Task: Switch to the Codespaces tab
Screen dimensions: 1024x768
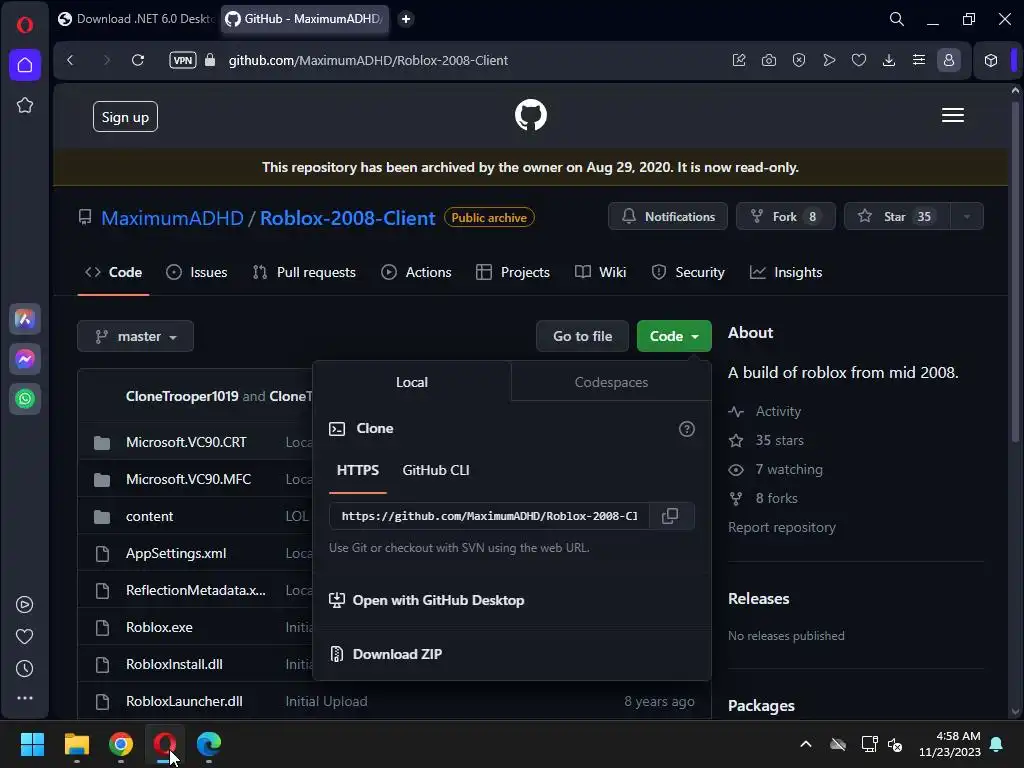Action: point(611,382)
